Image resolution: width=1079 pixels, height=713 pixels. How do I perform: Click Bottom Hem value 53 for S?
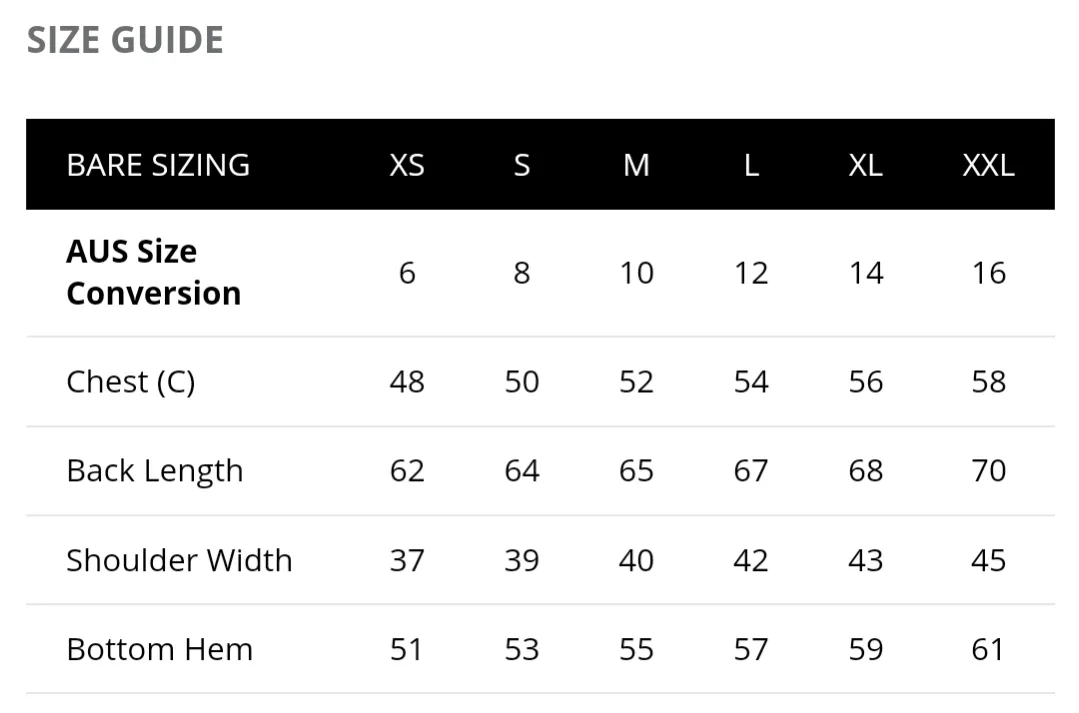522,649
